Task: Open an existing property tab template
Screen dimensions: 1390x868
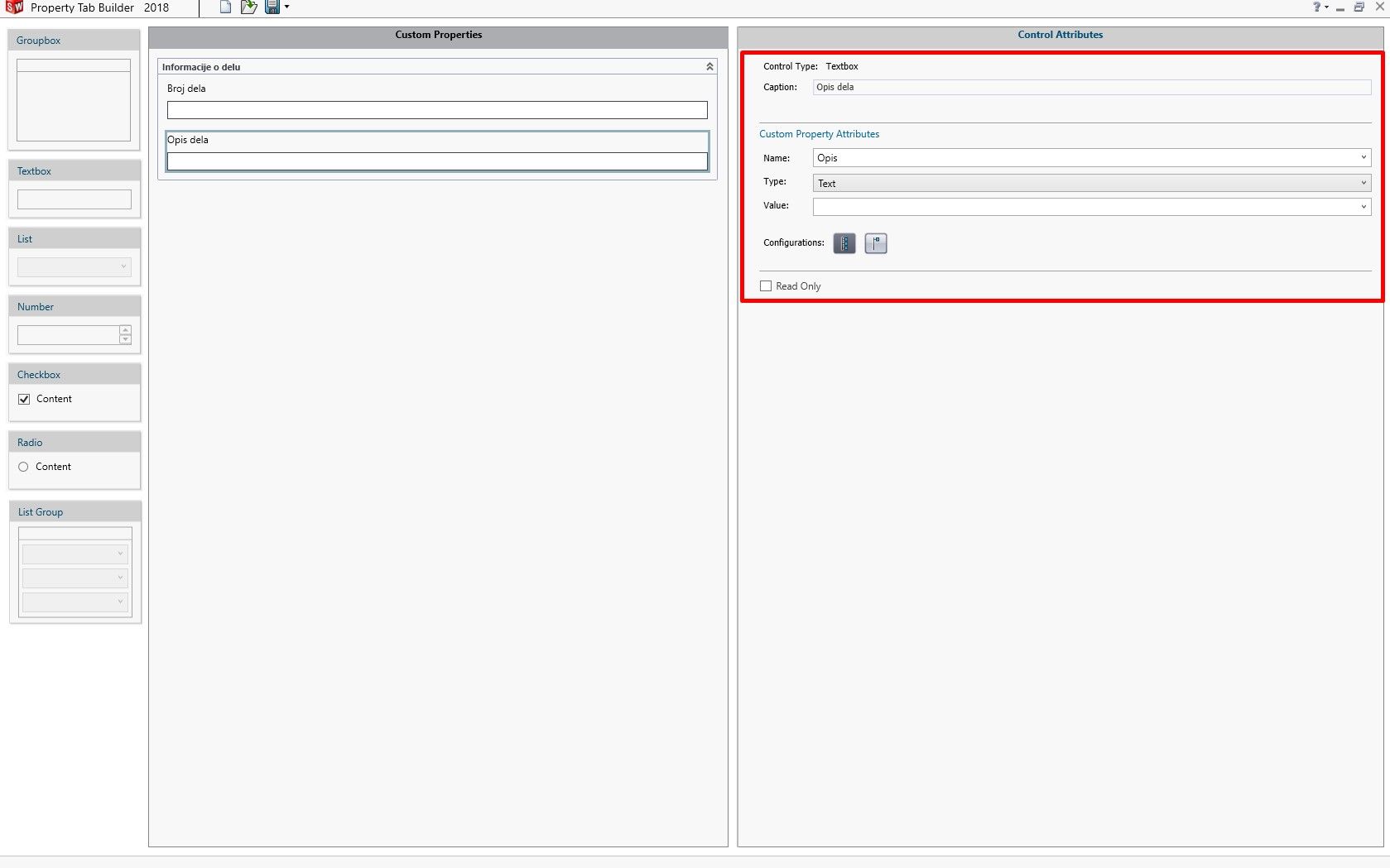Action: coord(248,7)
